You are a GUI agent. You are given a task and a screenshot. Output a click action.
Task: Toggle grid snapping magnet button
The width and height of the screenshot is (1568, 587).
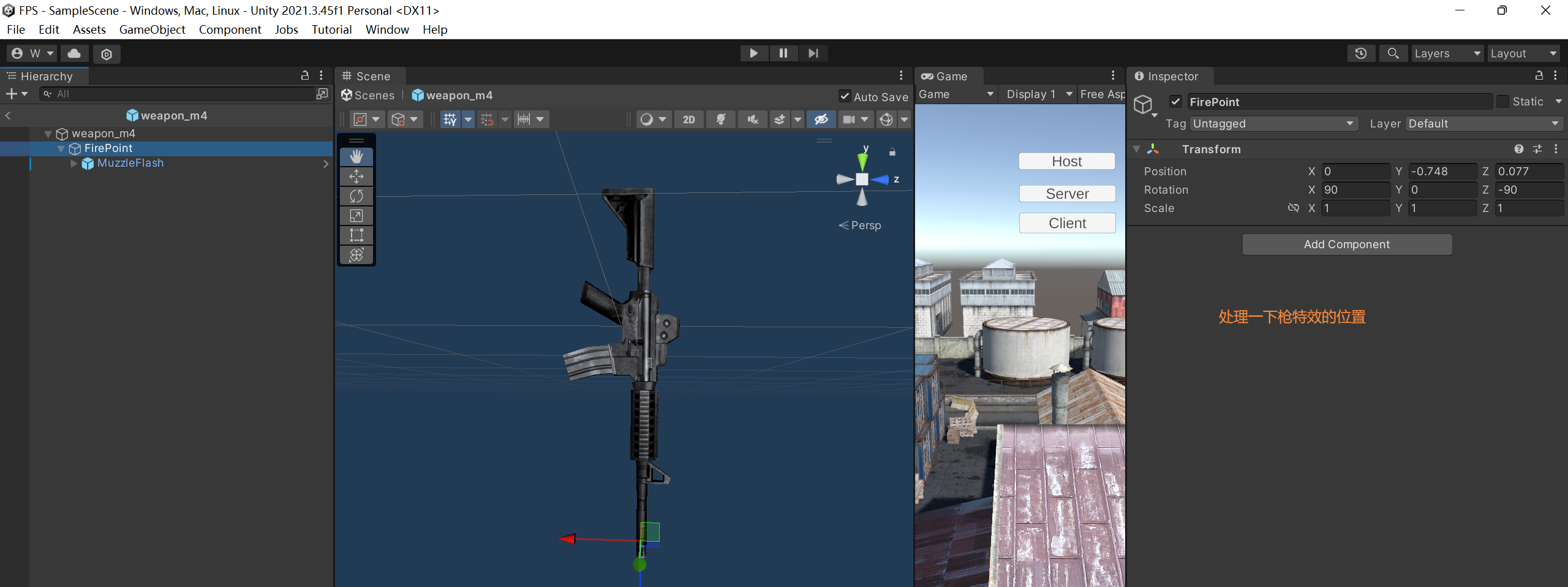tap(487, 119)
